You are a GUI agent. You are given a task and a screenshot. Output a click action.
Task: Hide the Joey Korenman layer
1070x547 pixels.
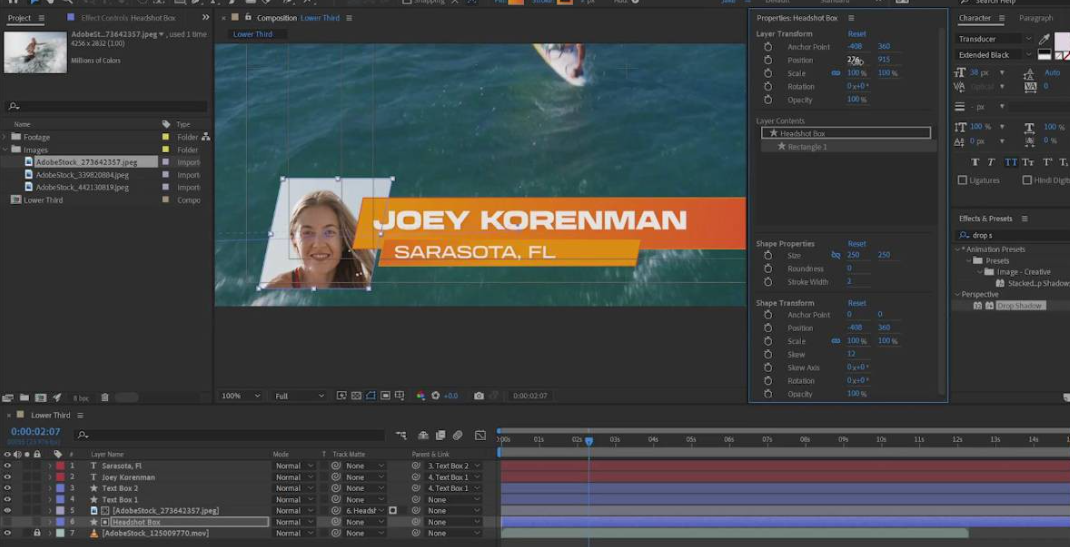click(7, 477)
